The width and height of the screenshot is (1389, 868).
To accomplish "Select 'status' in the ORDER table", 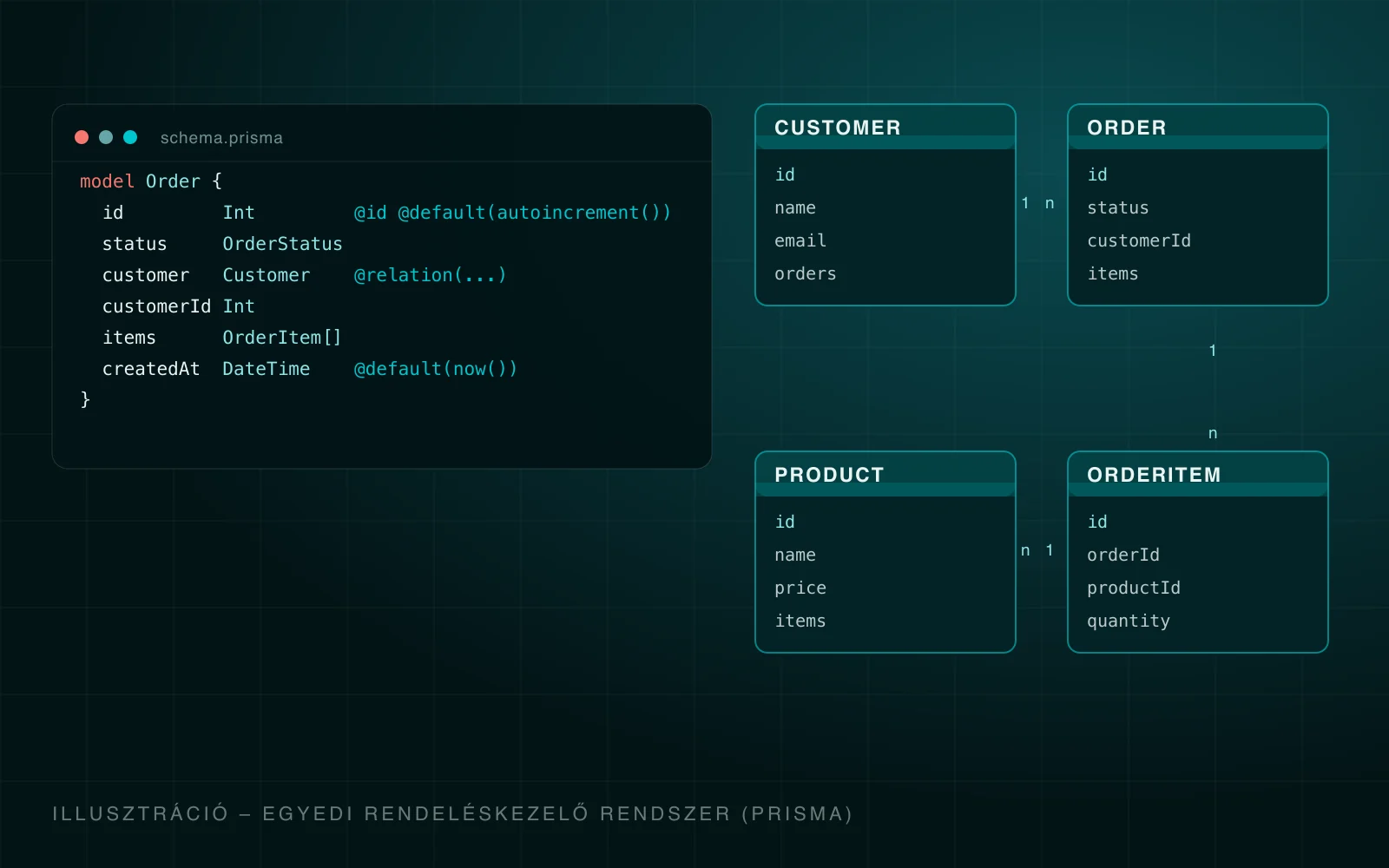I will pyautogui.click(x=1118, y=207).
